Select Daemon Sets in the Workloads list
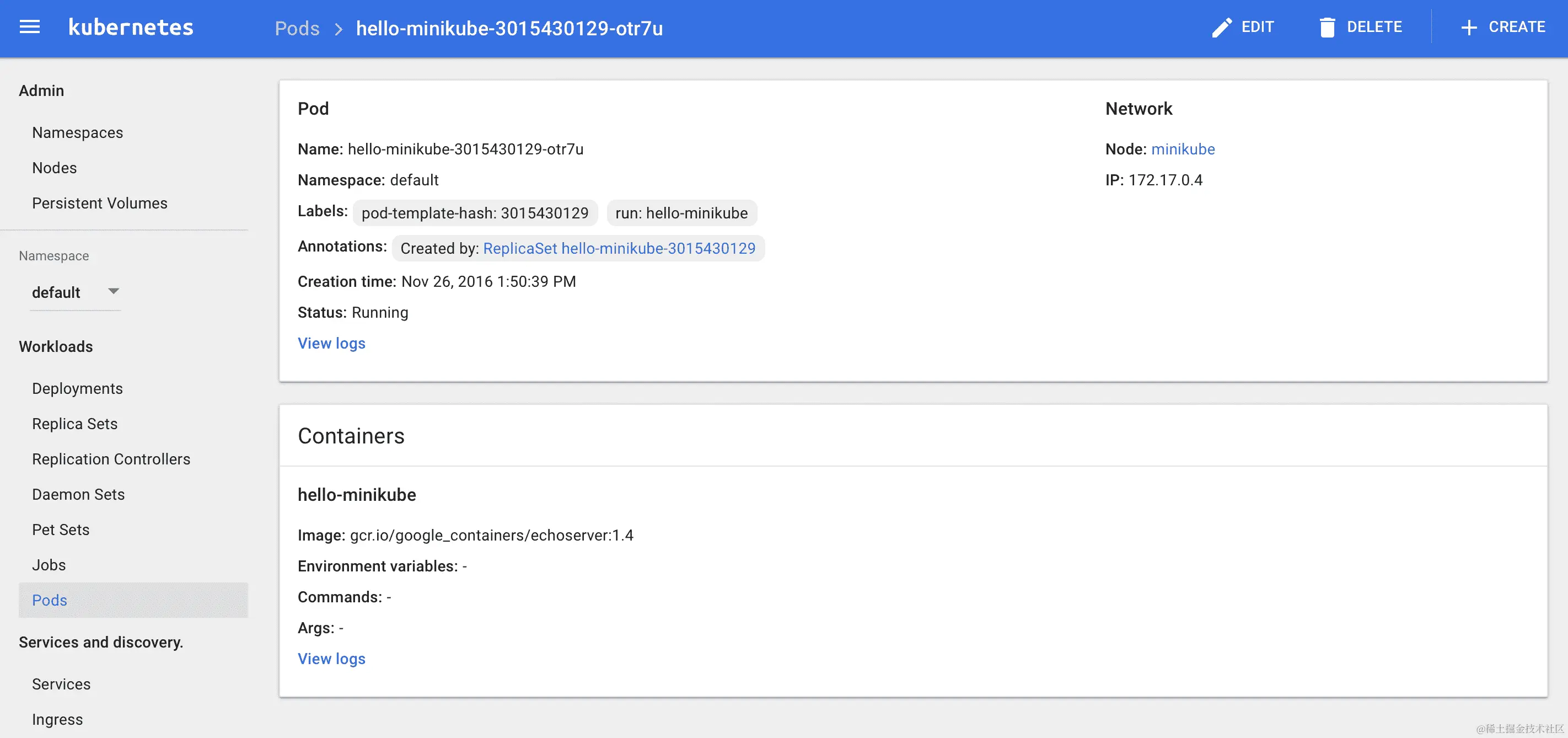1568x738 pixels. coord(78,494)
